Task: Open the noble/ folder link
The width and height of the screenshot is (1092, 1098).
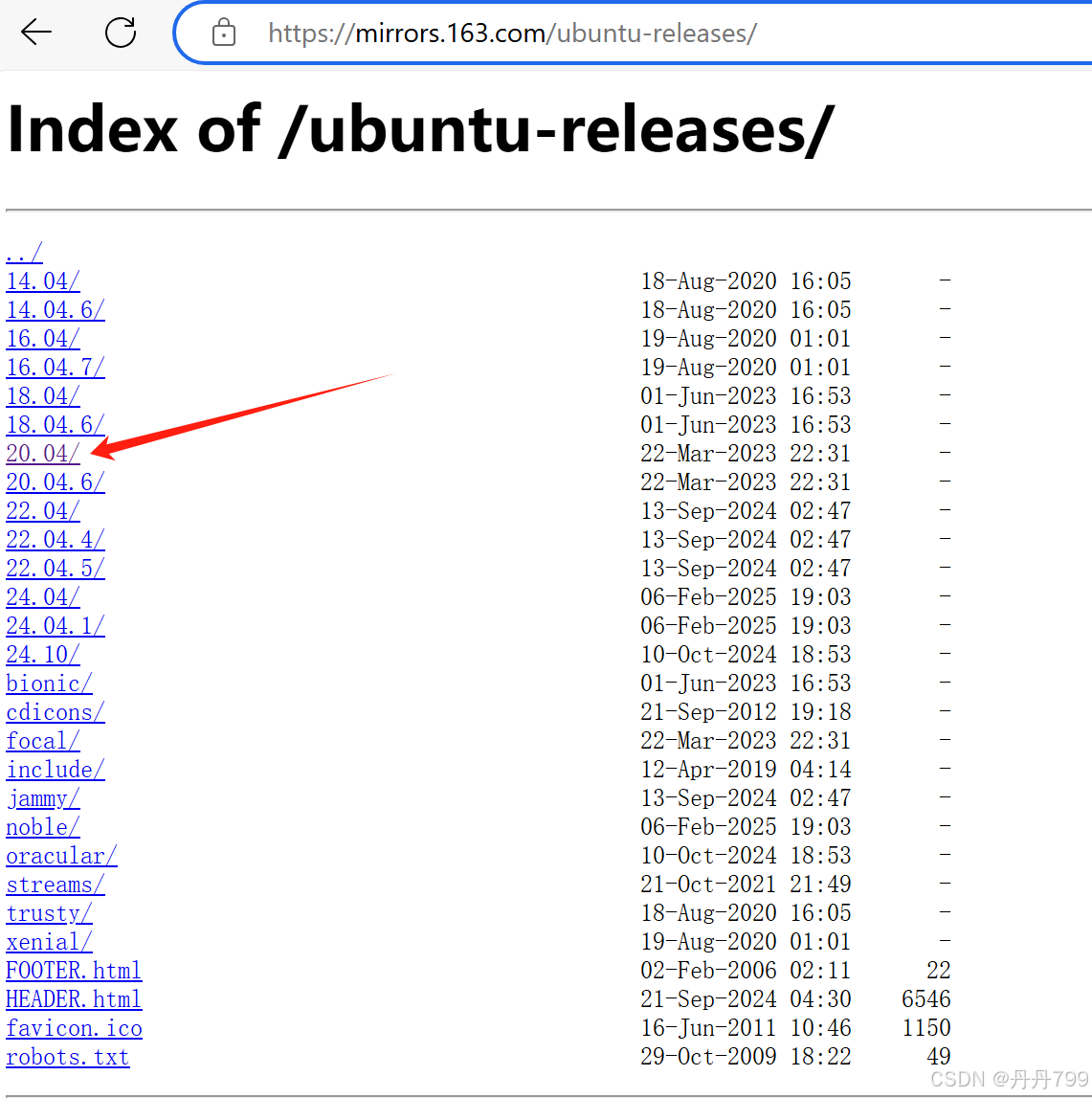Action: 43,827
